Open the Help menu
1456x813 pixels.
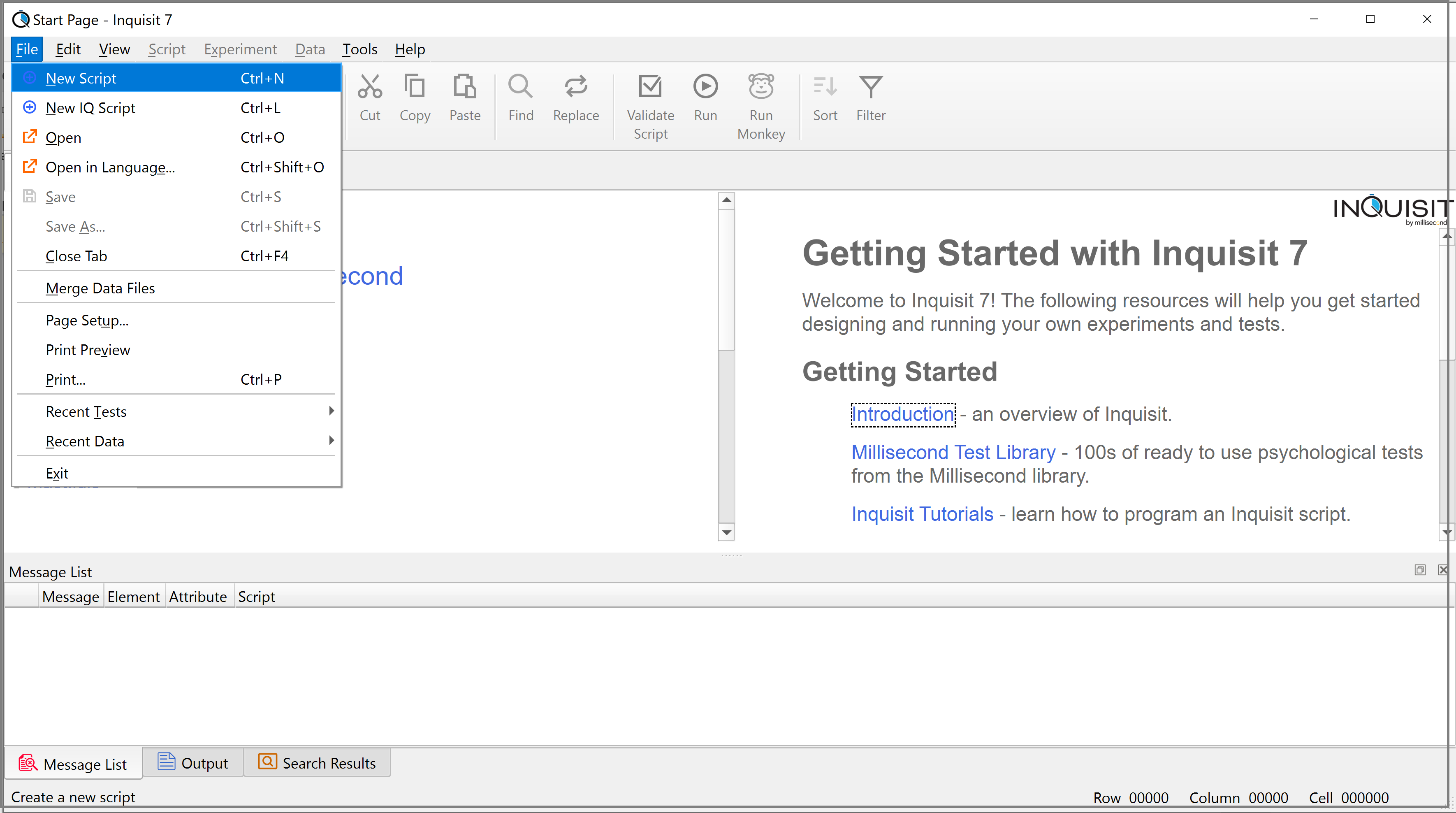410,49
